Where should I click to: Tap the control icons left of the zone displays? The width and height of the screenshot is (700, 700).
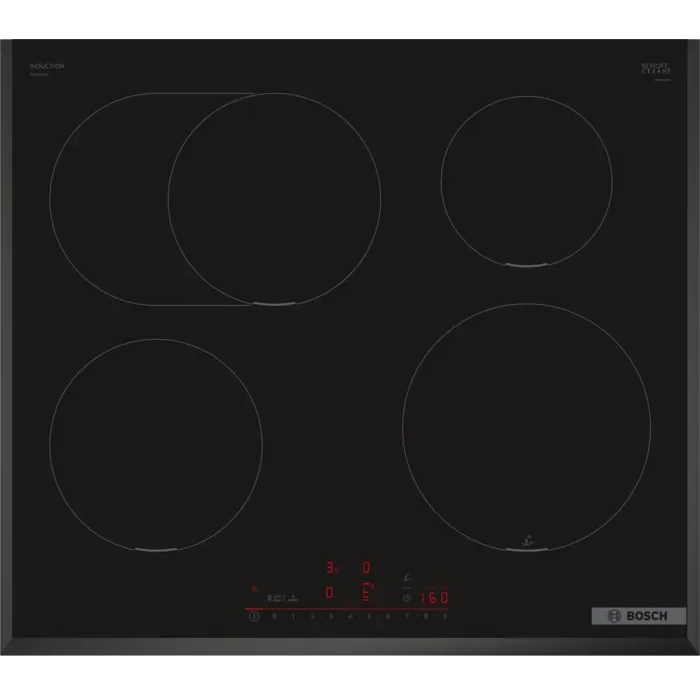pos(284,597)
